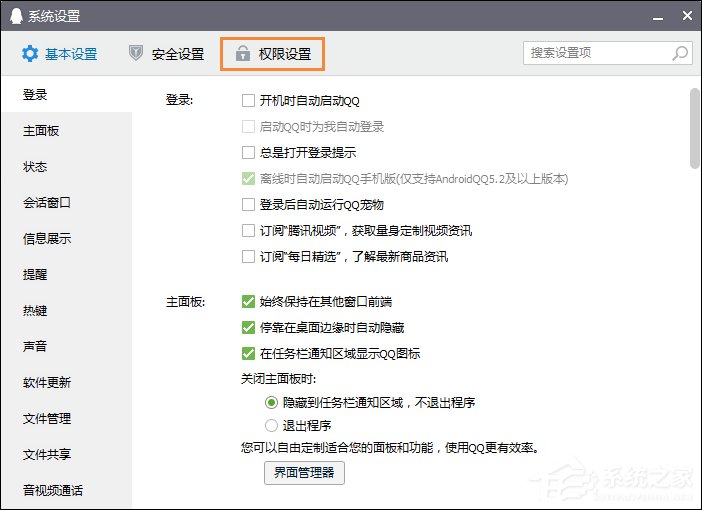Image resolution: width=702 pixels, height=510 pixels.
Task: Uncheck 在任务栏通知区域显示QQ图标
Action: pyautogui.click(x=248, y=354)
